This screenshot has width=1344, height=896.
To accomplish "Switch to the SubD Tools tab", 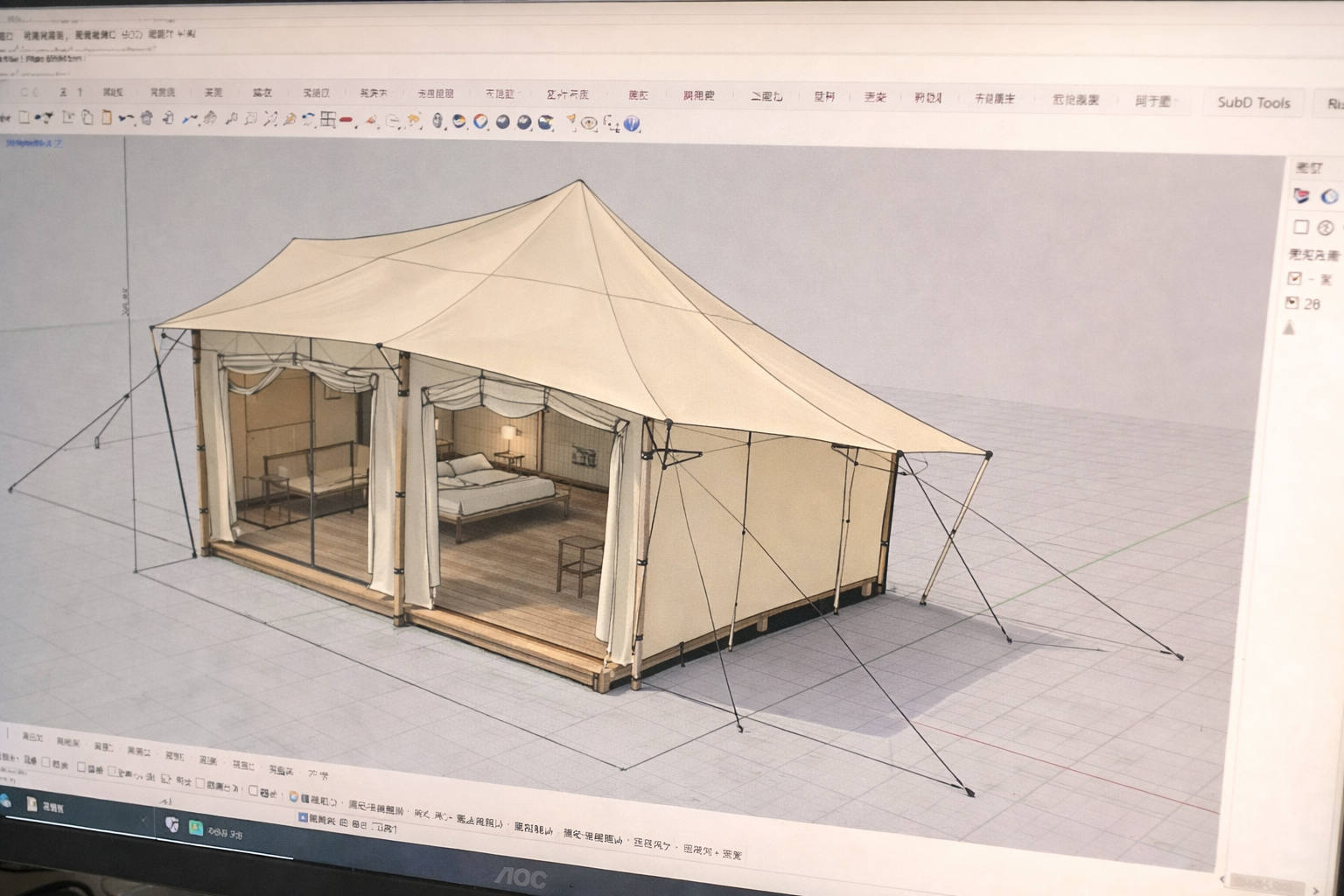I will pyautogui.click(x=1253, y=102).
